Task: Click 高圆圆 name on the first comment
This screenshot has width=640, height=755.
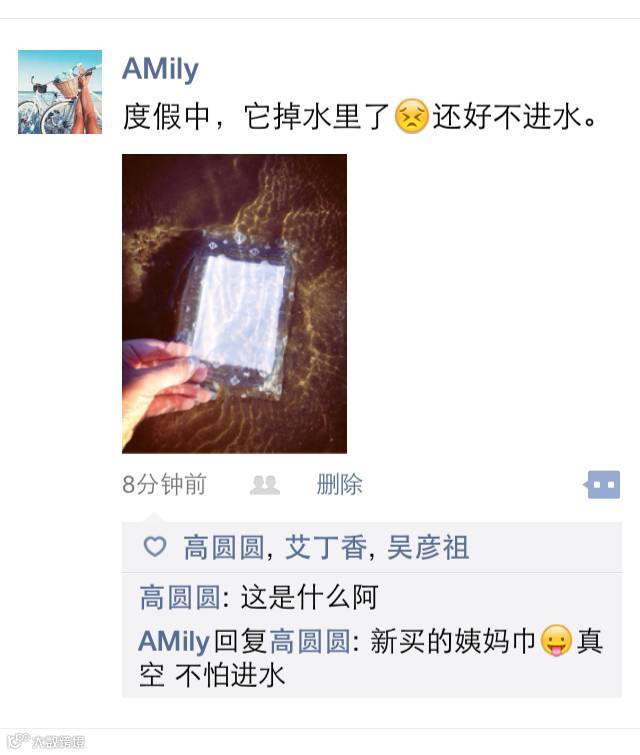Action: coord(180,598)
